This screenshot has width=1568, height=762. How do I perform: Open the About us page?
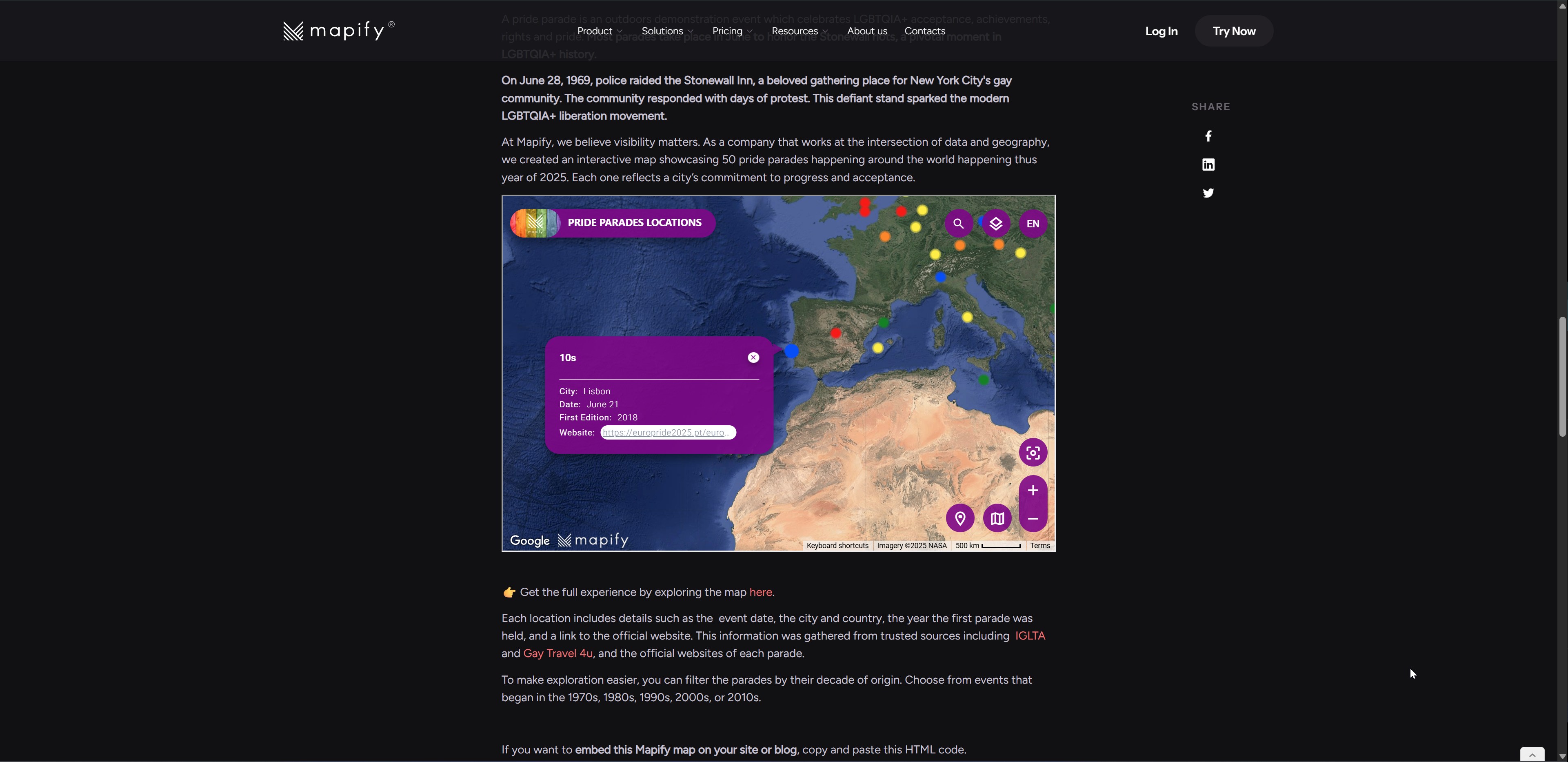(x=867, y=31)
